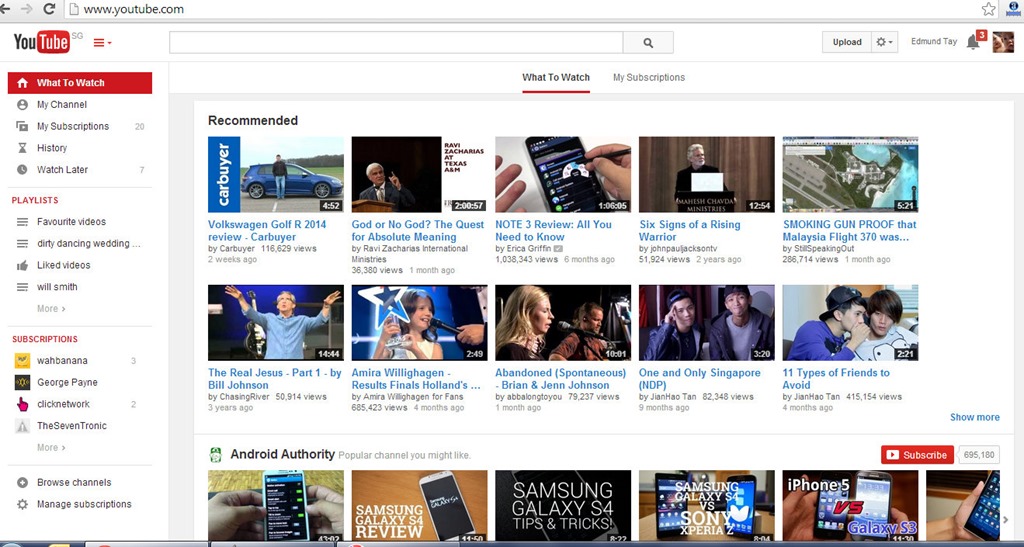Open Abandoned (Spontaneous) video thumbnail

tap(563, 322)
